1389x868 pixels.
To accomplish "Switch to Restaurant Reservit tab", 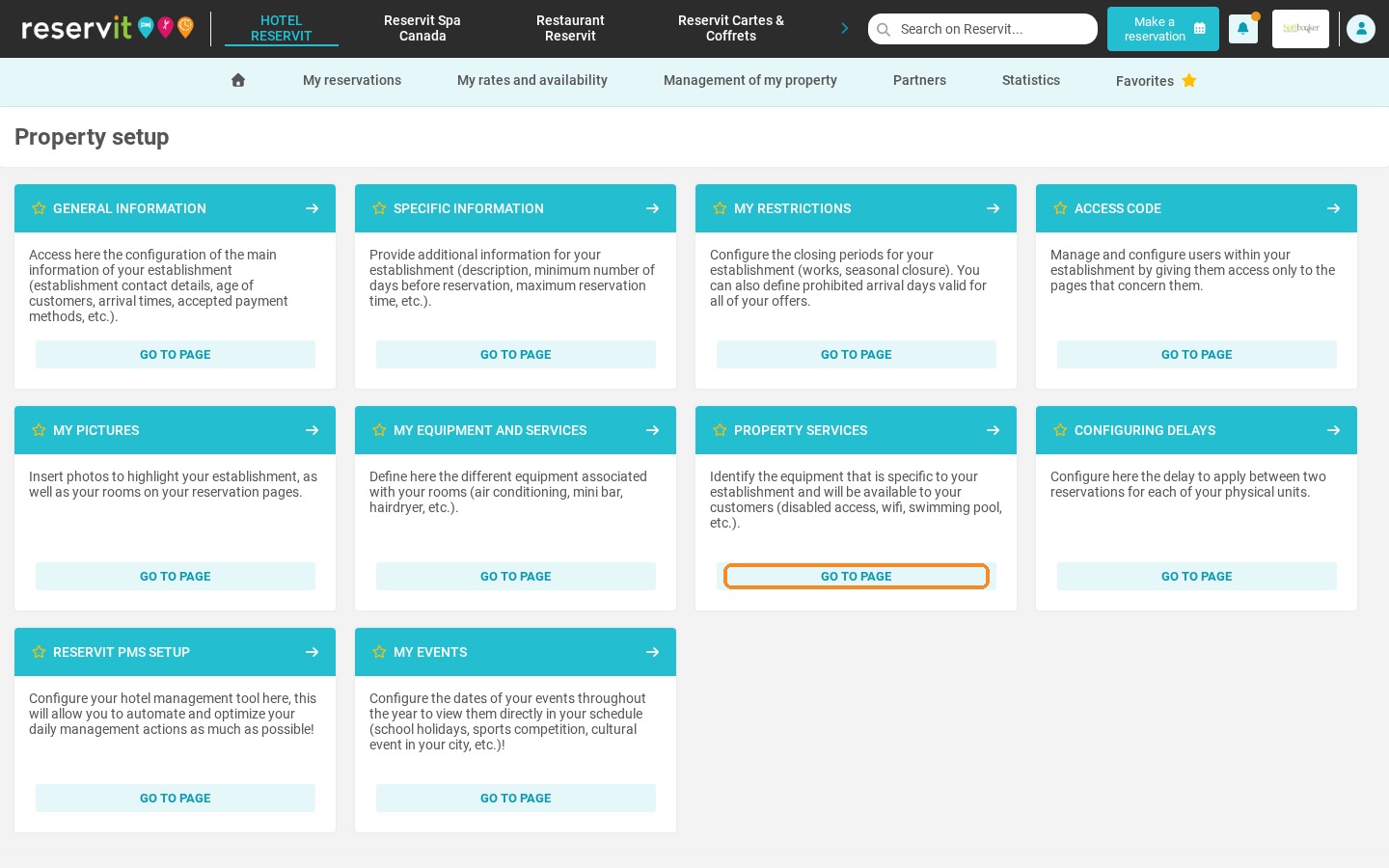I will (x=570, y=28).
